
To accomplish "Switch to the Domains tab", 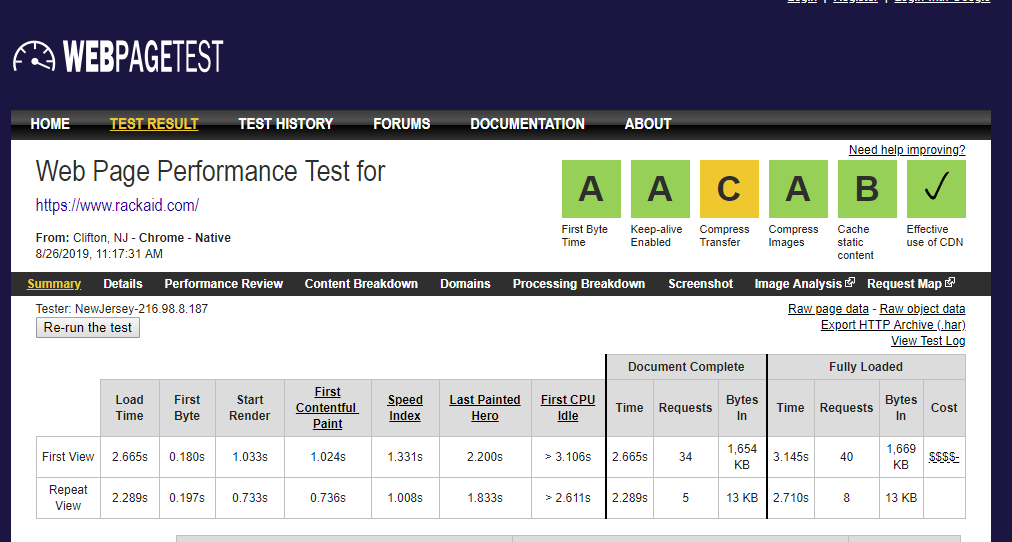I will click(465, 284).
